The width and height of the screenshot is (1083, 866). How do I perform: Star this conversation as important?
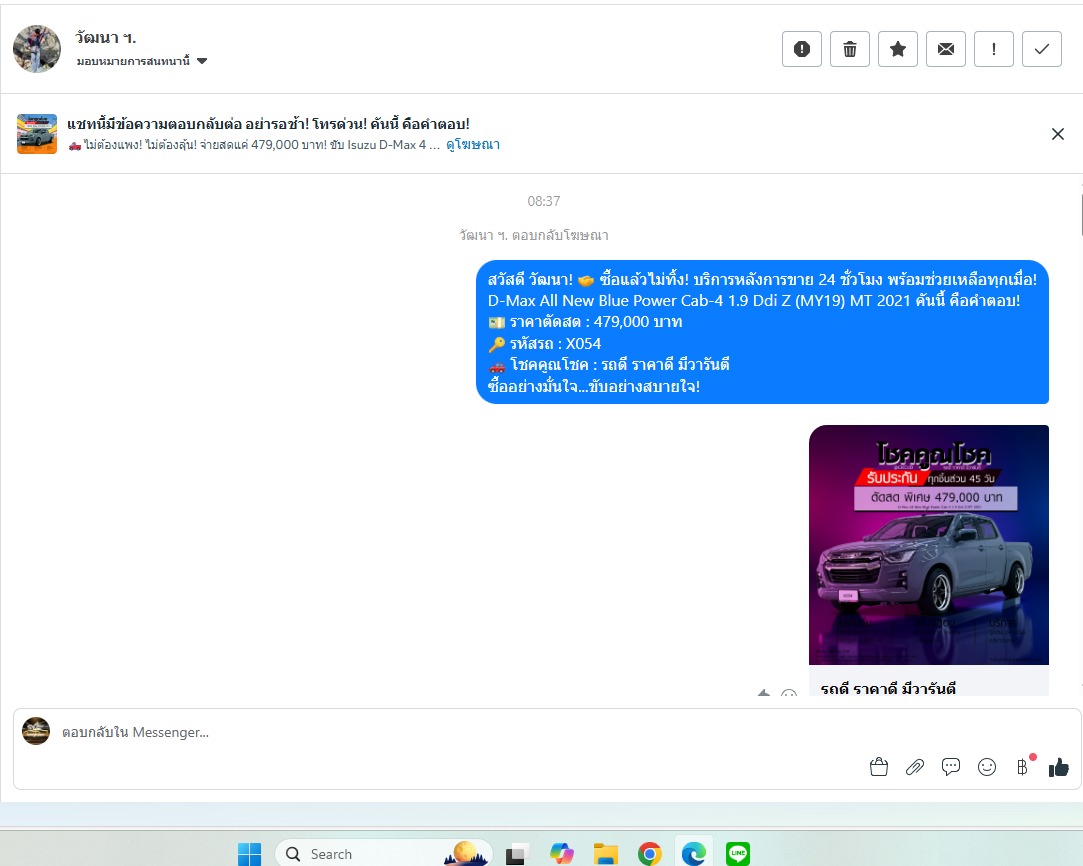pyautogui.click(x=897, y=49)
